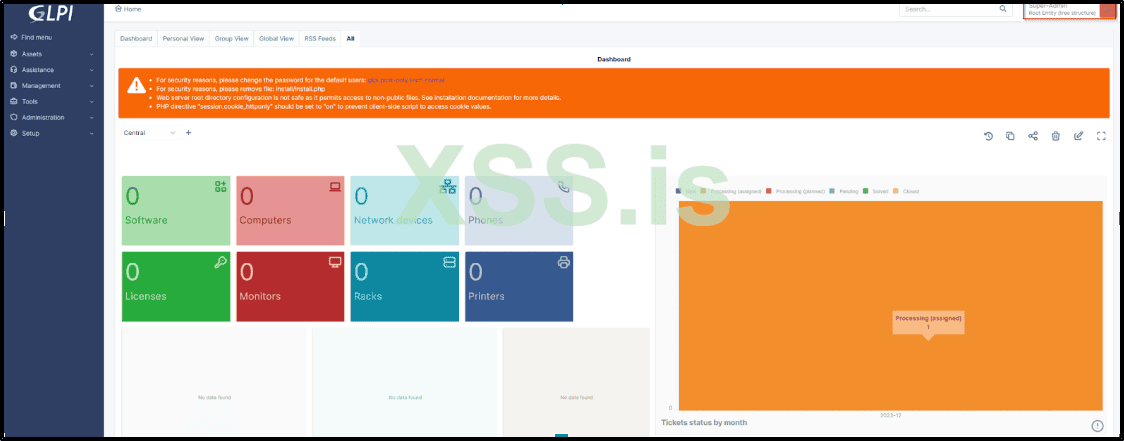The width and height of the screenshot is (1124, 441).
Task: Click the GLPI logo
Action: click(x=52, y=14)
